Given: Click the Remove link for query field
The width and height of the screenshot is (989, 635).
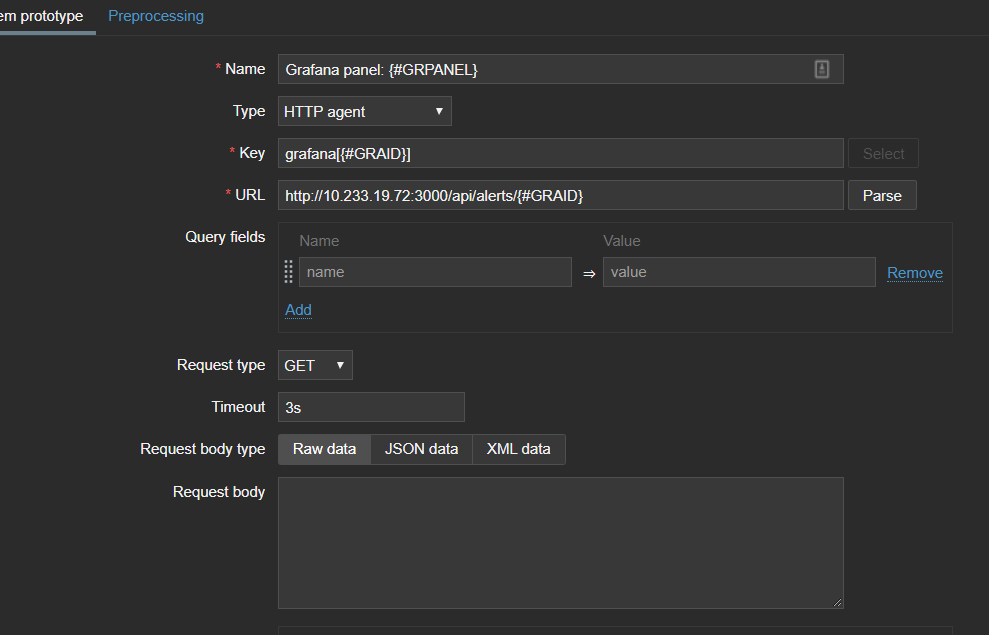Looking at the screenshot, I should [914, 272].
